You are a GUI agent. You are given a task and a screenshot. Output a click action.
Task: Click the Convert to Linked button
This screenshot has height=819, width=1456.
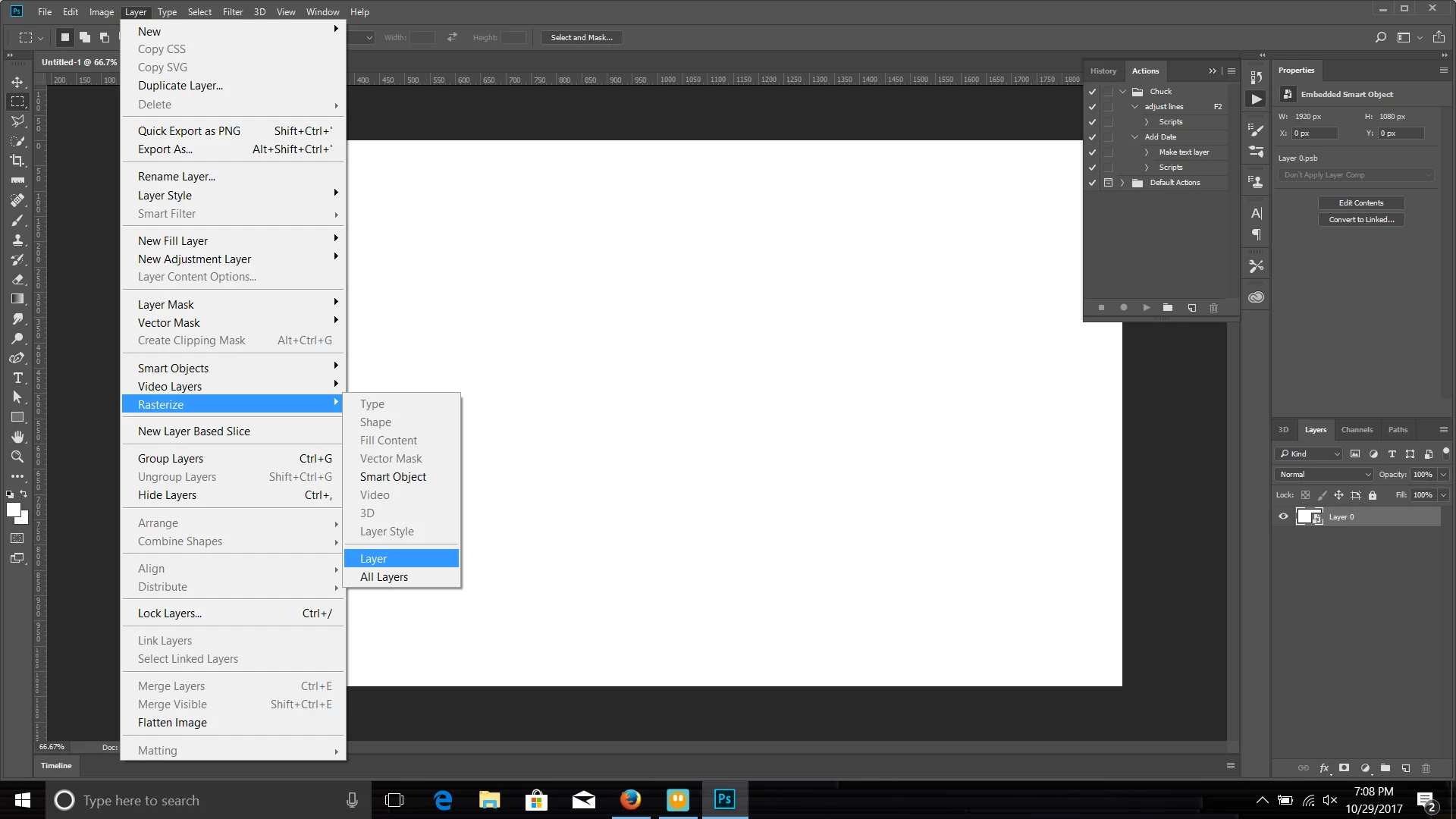(x=1360, y=220)
